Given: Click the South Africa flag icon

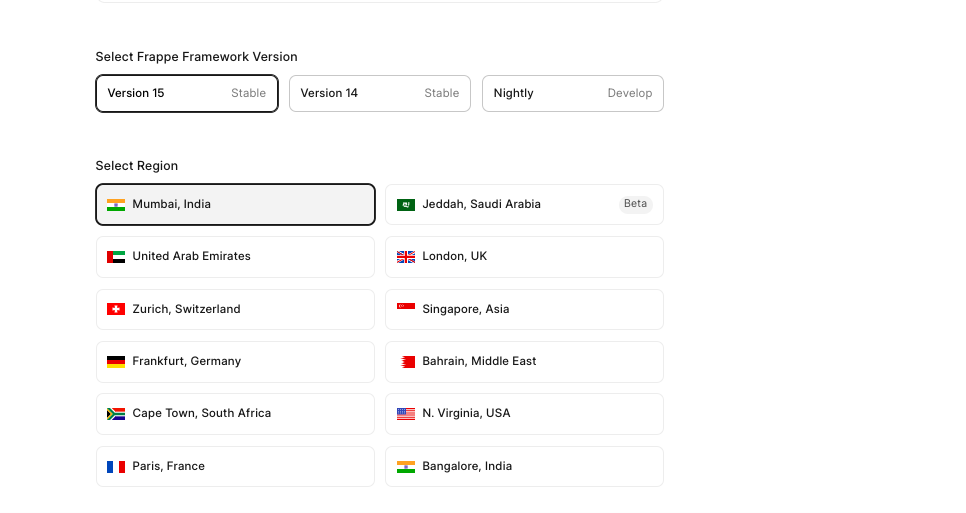Looking at the screenshot, I should tap(116, 414).
